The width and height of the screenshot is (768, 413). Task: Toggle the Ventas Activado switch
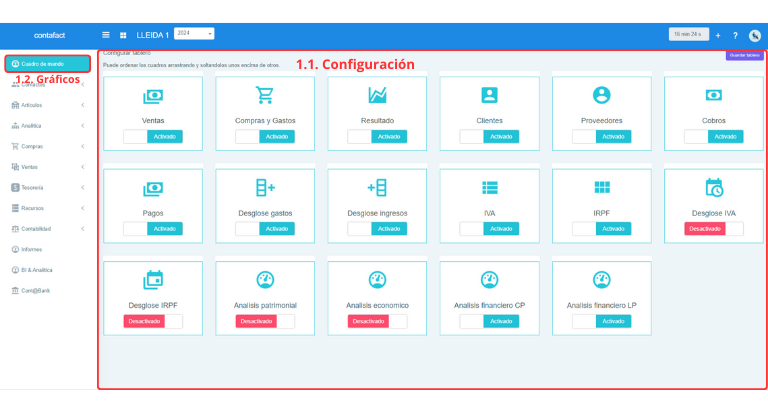(153, 137)
